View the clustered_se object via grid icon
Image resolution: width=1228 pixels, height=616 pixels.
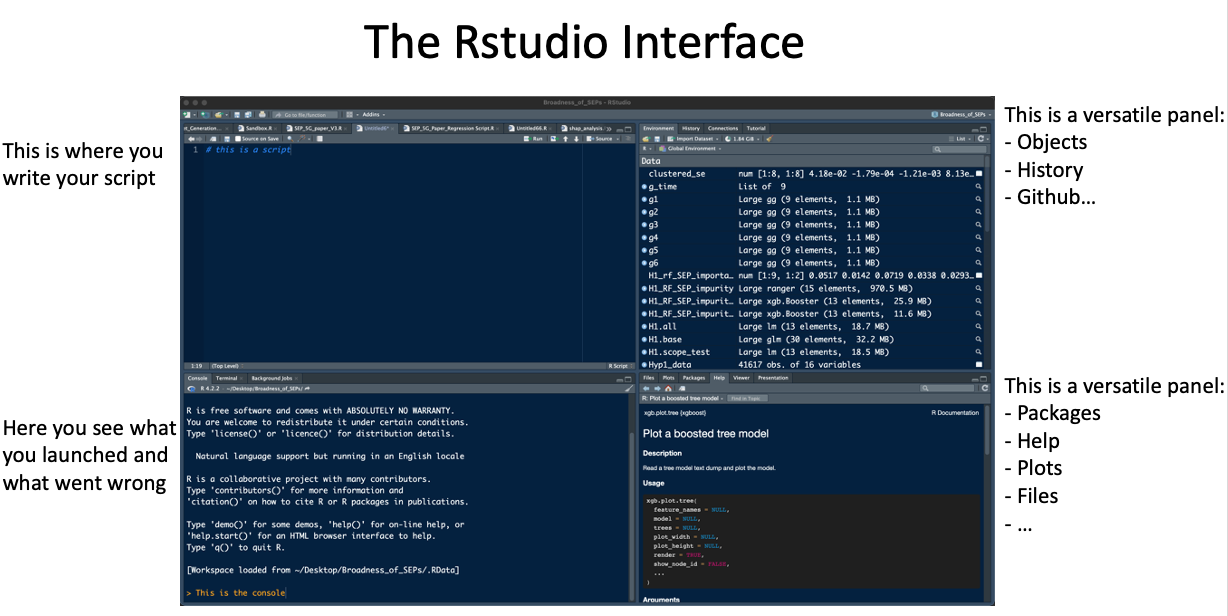(979, 174)
